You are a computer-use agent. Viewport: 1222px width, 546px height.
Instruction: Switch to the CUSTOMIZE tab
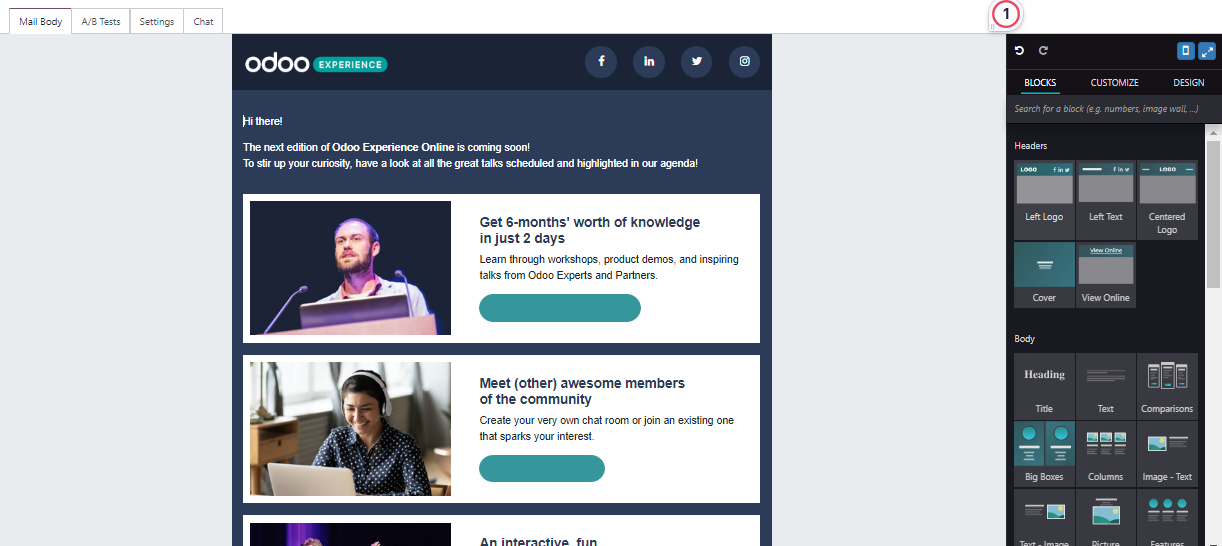[1114, 83]
